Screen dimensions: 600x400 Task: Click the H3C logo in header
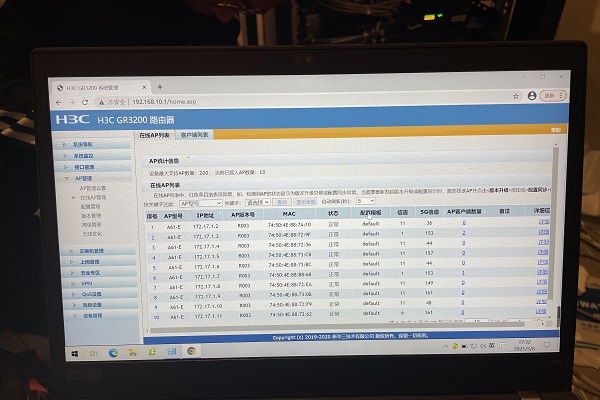pos(73,120)
